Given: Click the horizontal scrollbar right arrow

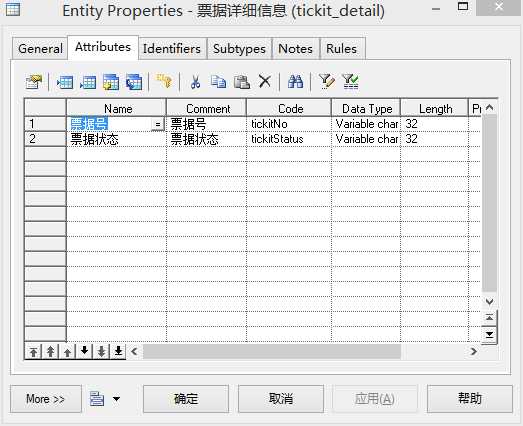Looking at the screenshot, I should [x=473, y=351].
